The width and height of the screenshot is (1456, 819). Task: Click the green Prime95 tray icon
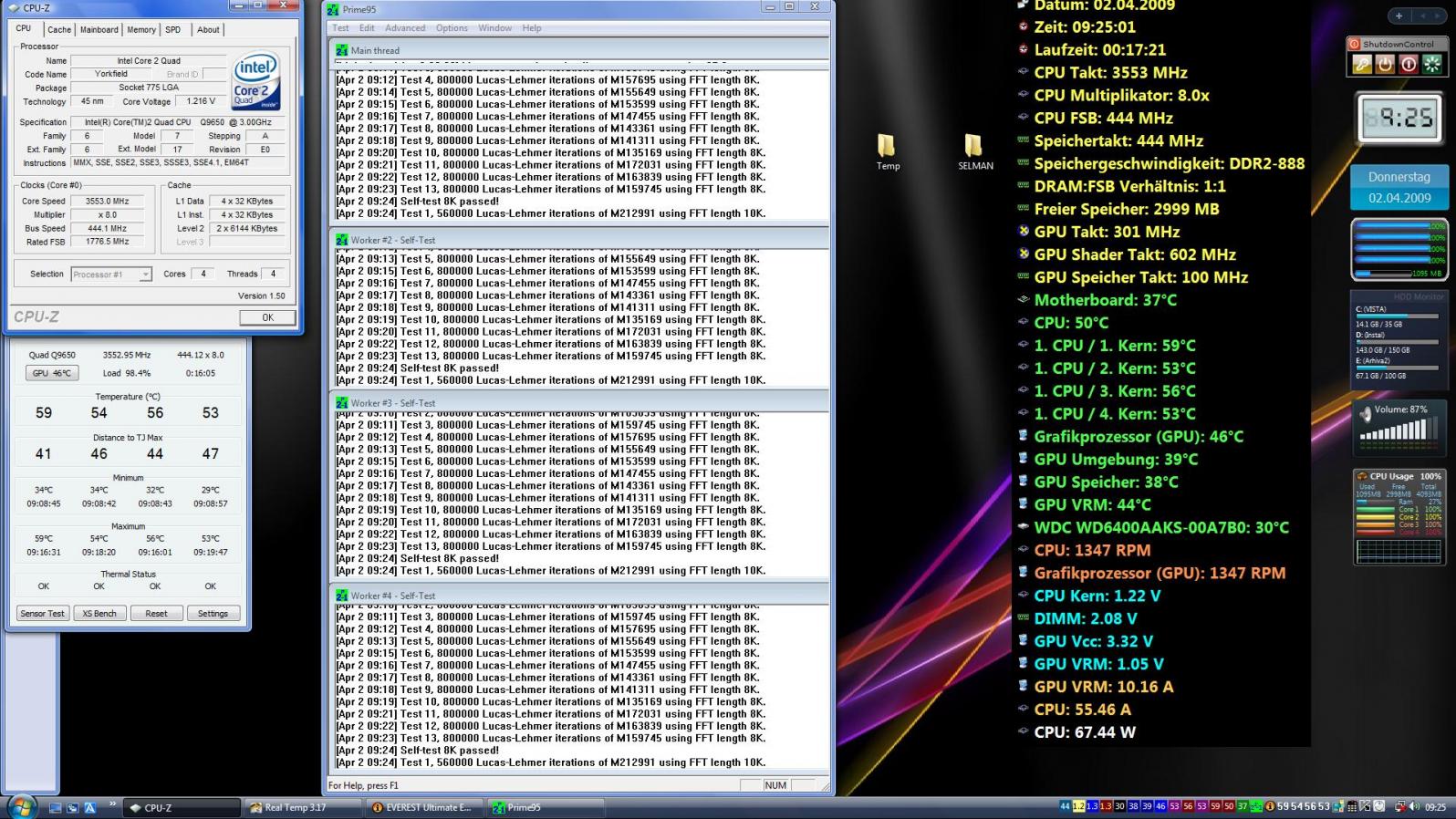1255,806
